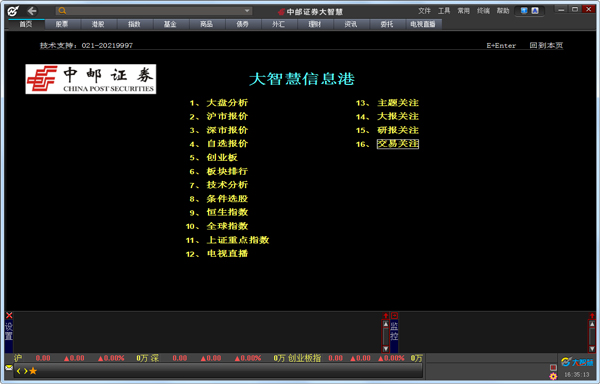Open the 文件 menu
Screen dimensions: 600x384
[x=424, y=11]
